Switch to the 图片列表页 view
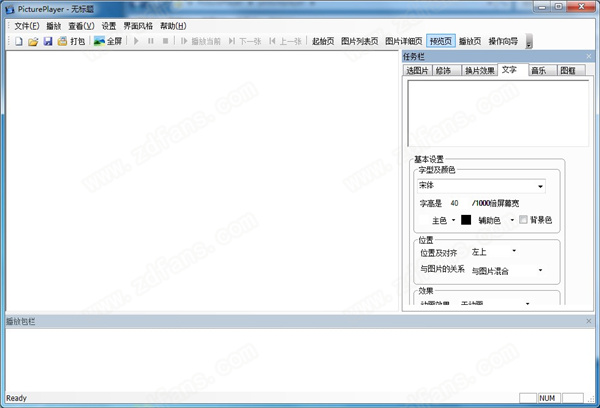The height and width of the screenshot is (408, 600). (359, 41)
